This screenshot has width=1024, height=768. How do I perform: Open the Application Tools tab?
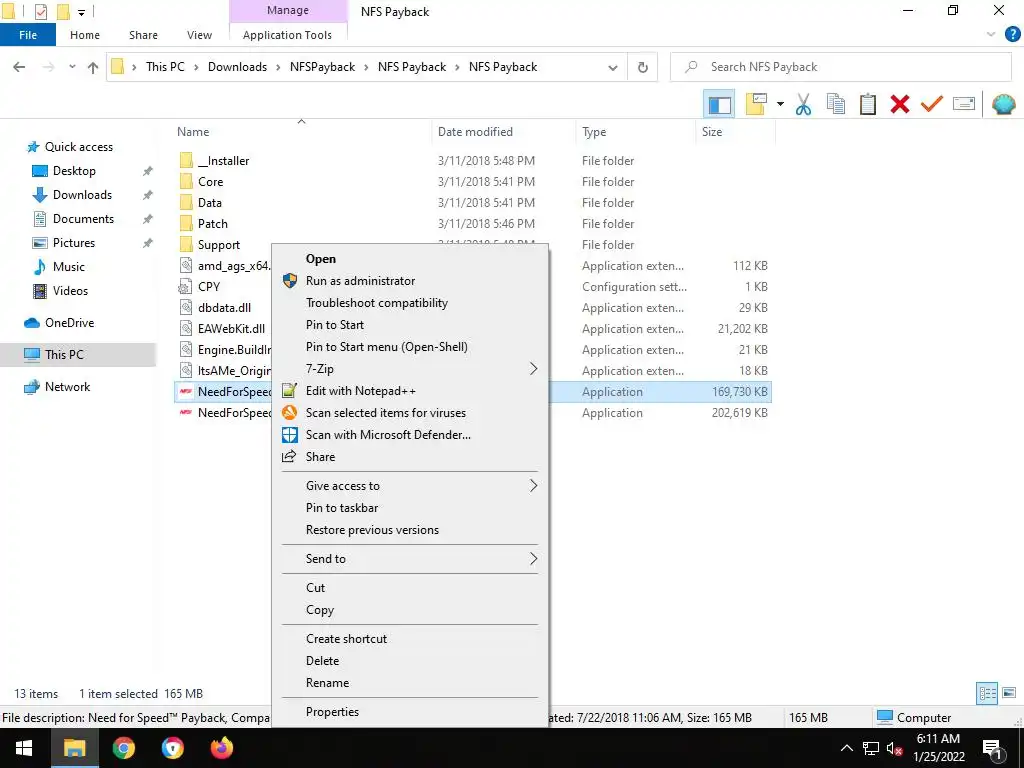(x=287, y=35)
